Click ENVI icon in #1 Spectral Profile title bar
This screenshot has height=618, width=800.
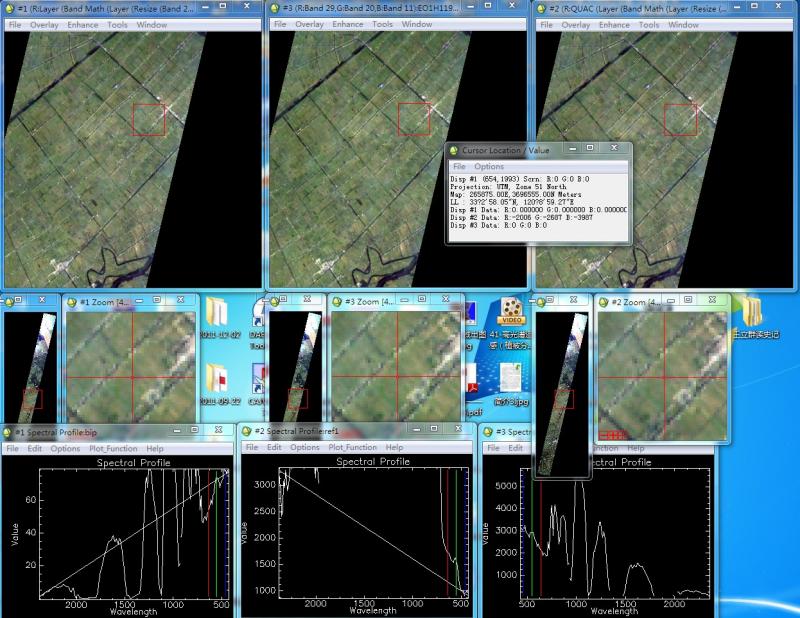(8, 433)
